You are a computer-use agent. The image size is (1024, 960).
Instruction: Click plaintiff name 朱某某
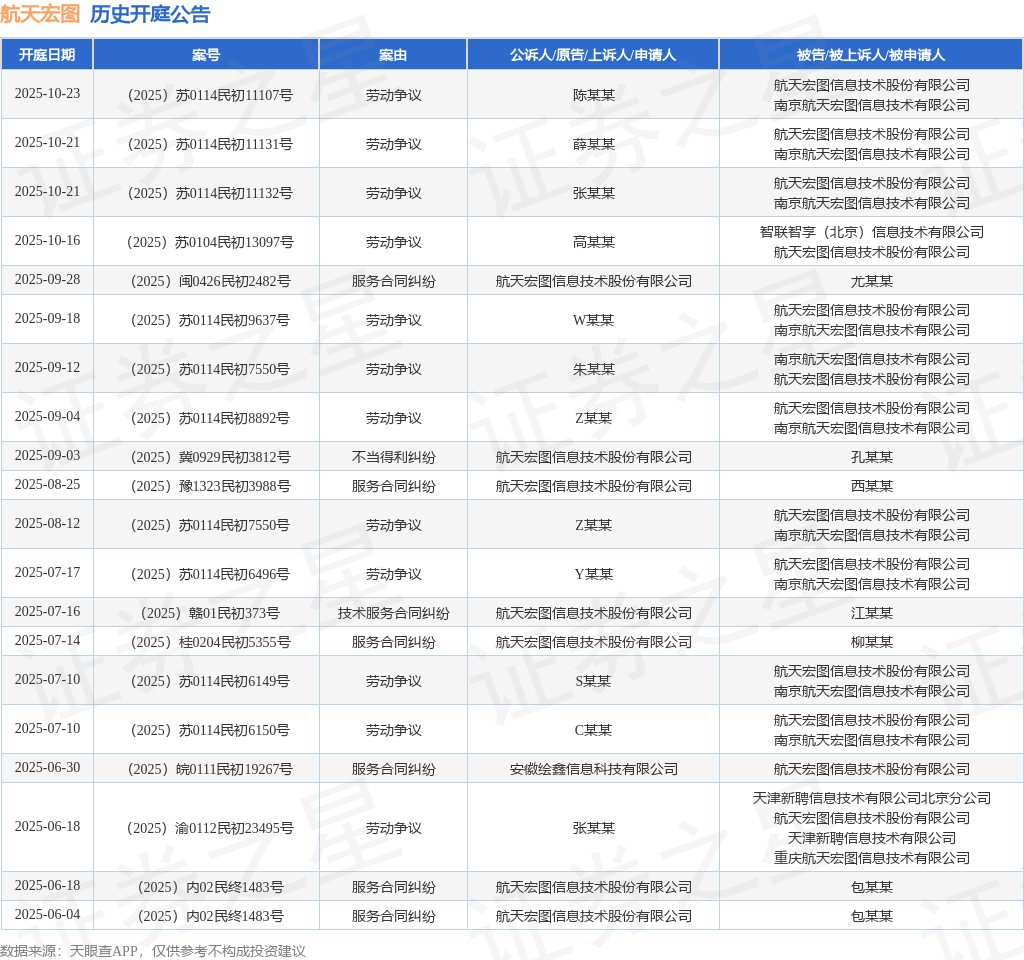pyautogui.click(x=594, y=369)
